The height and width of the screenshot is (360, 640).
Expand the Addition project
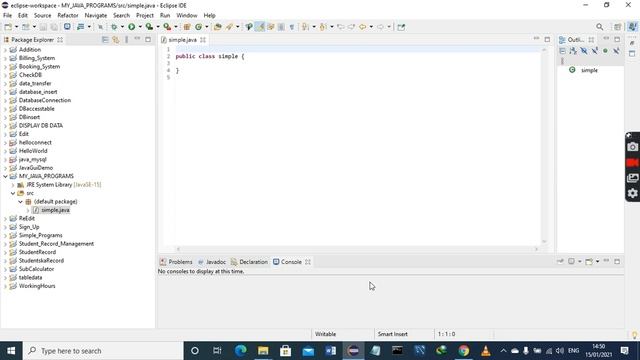(x=5, y=50)
